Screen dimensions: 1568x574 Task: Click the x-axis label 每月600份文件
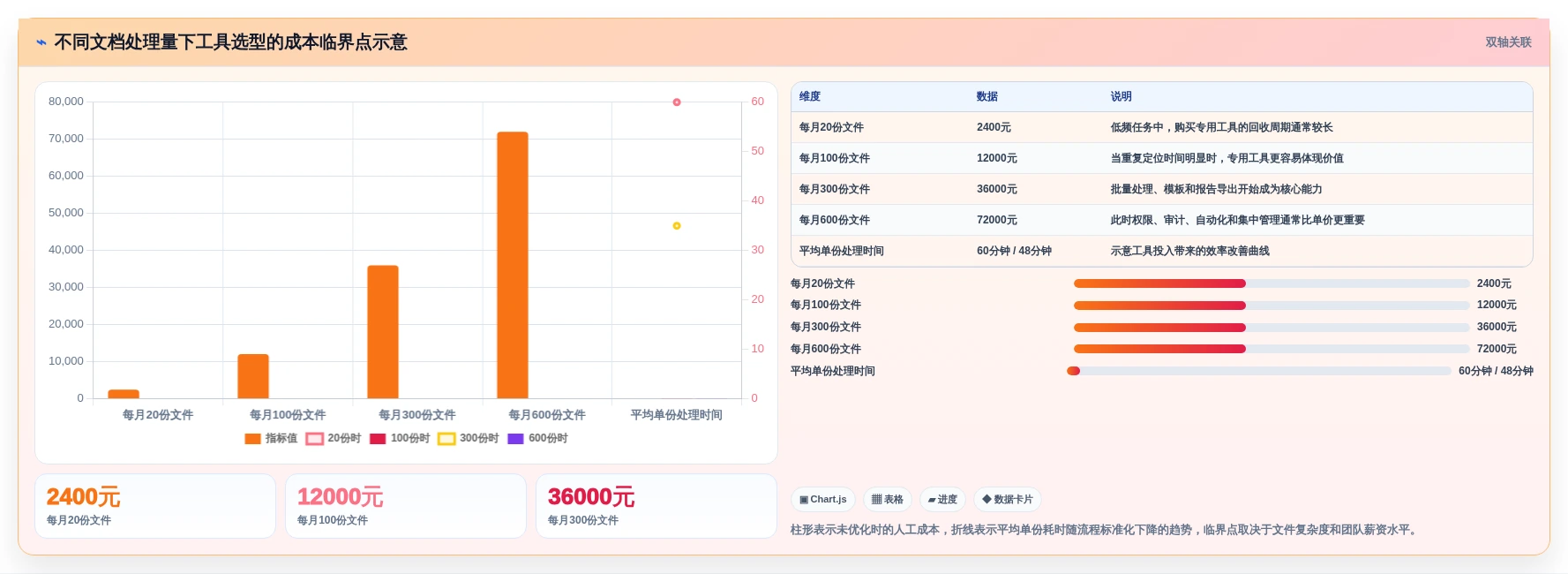coord(547,415)
